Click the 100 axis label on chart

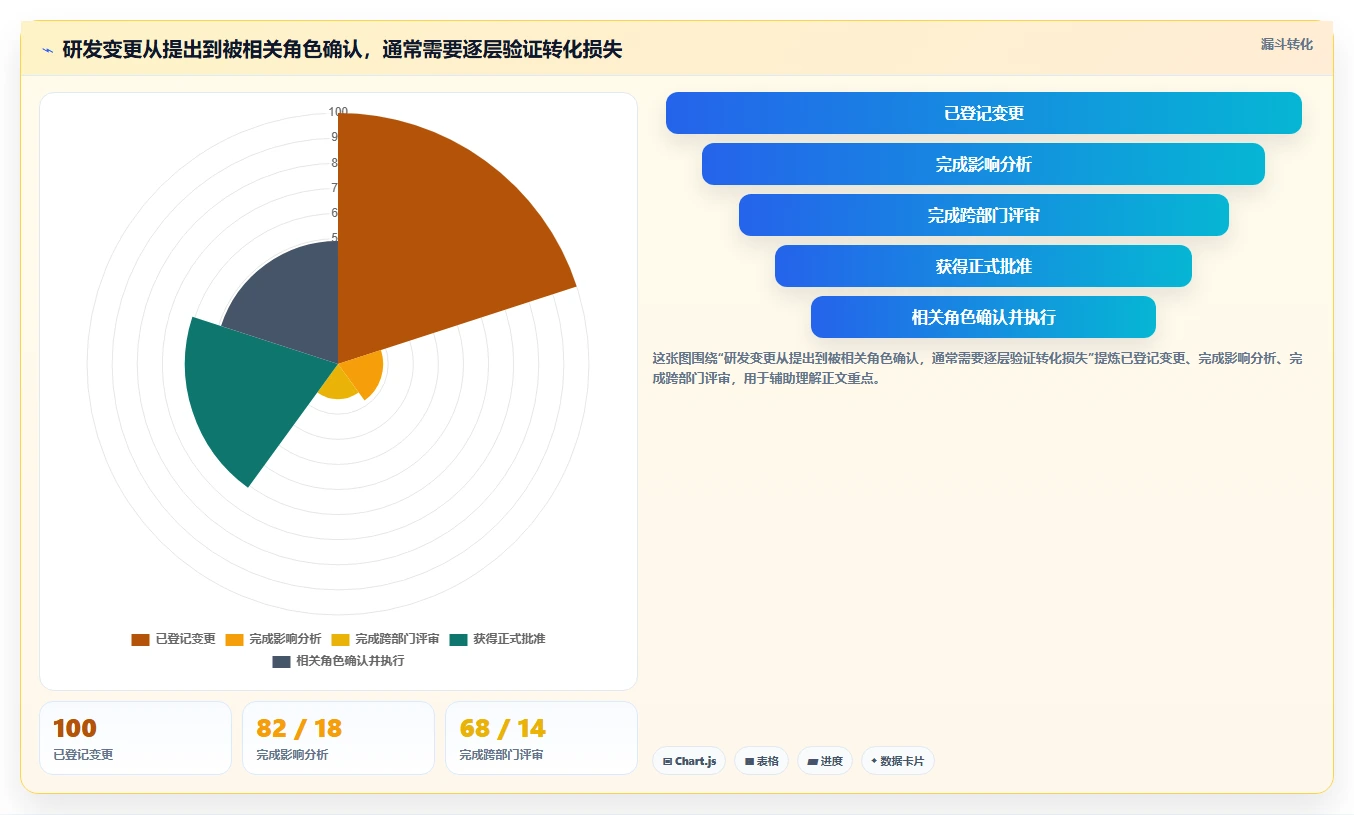338,112
